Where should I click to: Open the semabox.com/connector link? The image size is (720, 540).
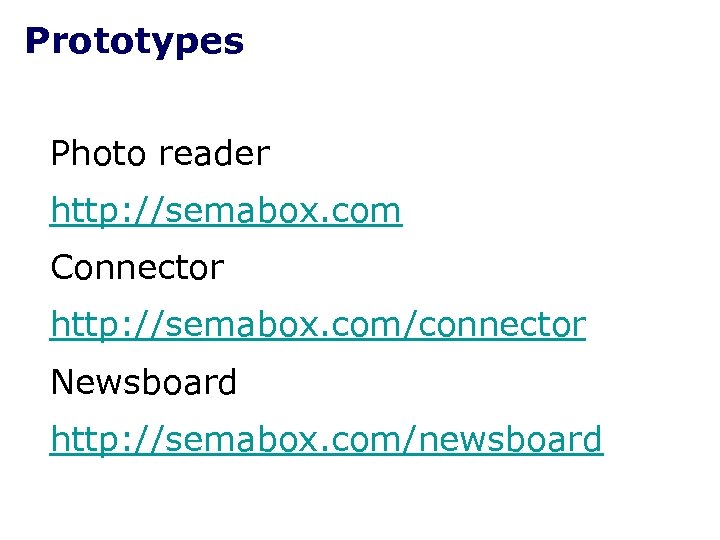[x=318, y=325]
